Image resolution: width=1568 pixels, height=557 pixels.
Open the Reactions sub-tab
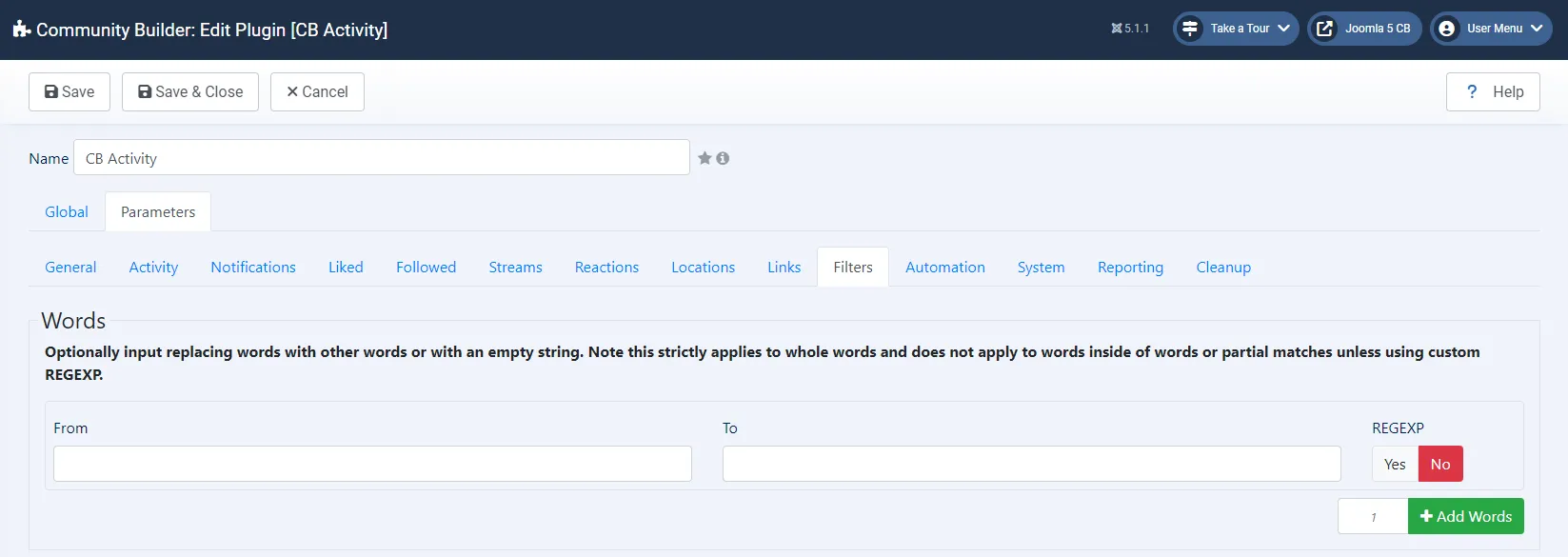[606, 267]
